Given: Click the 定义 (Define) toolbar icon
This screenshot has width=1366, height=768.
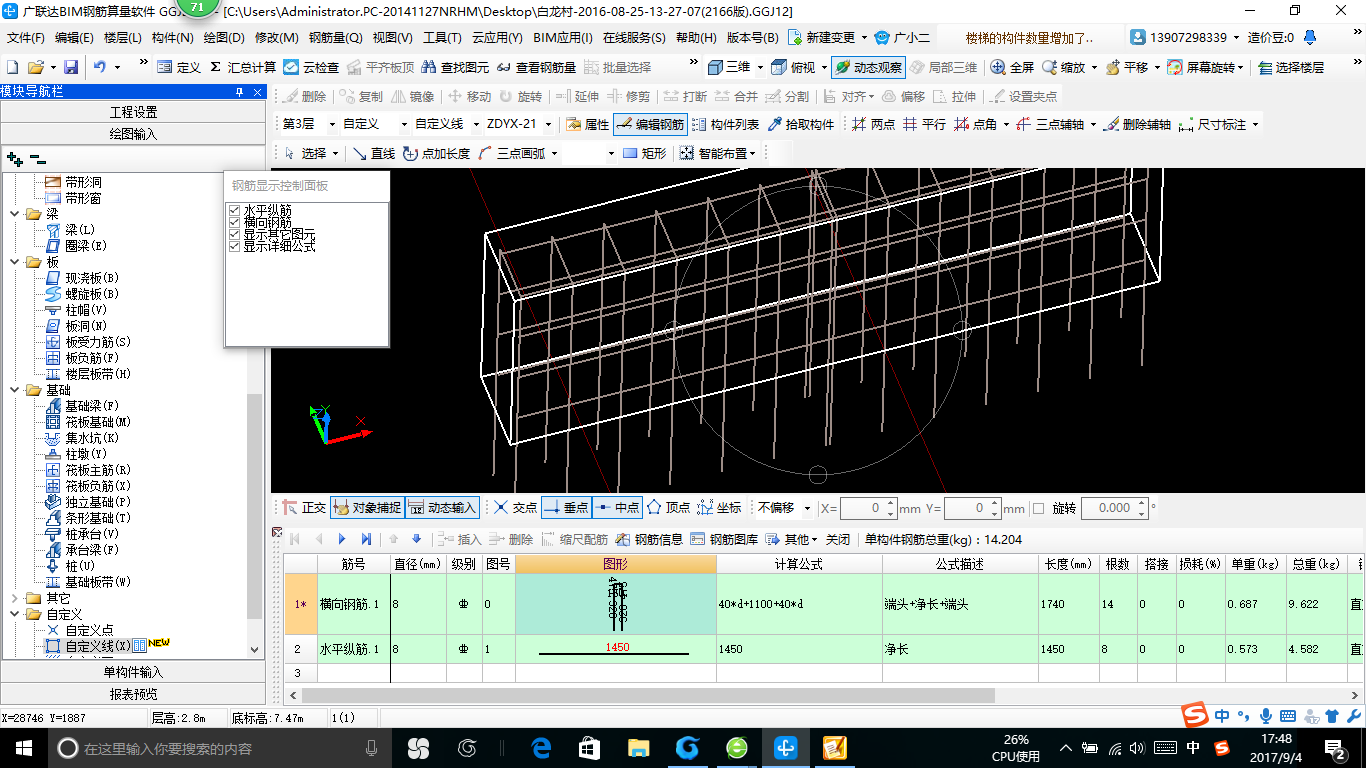Looking at the screenshot, I should (179, 67).
